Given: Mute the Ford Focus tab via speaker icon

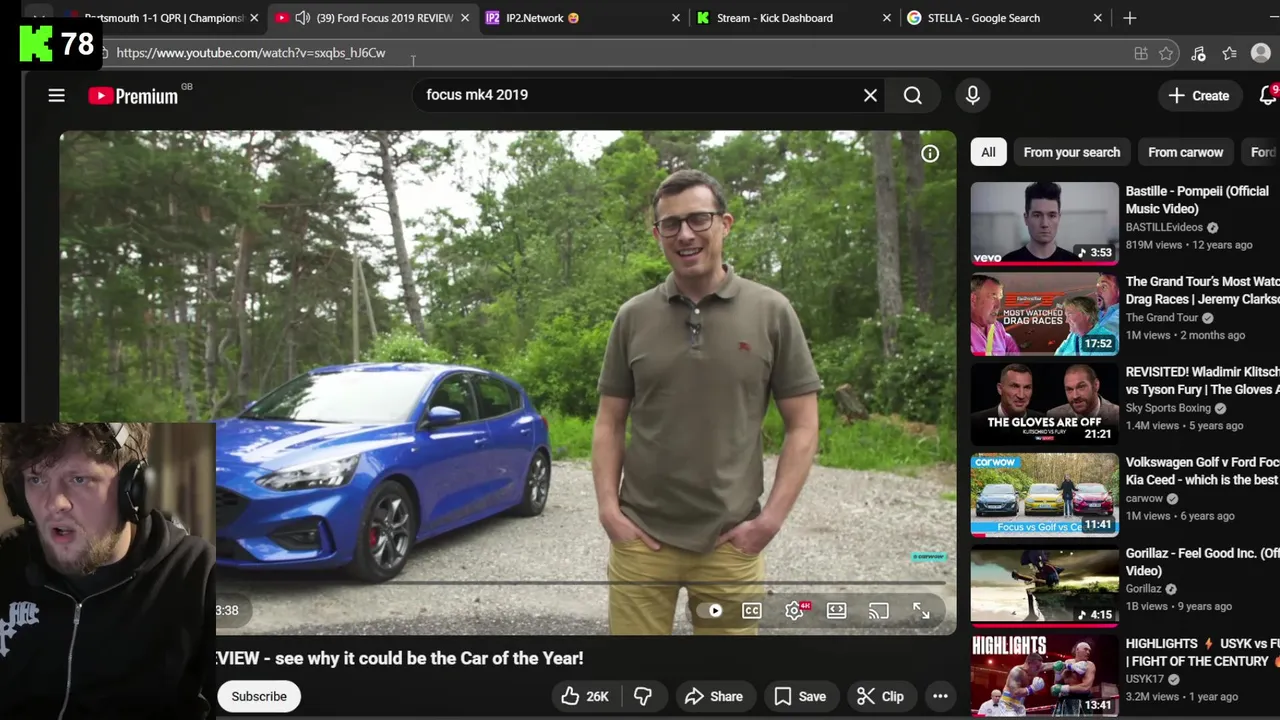Looking at the screenshot, I should (x=302, y=18).
